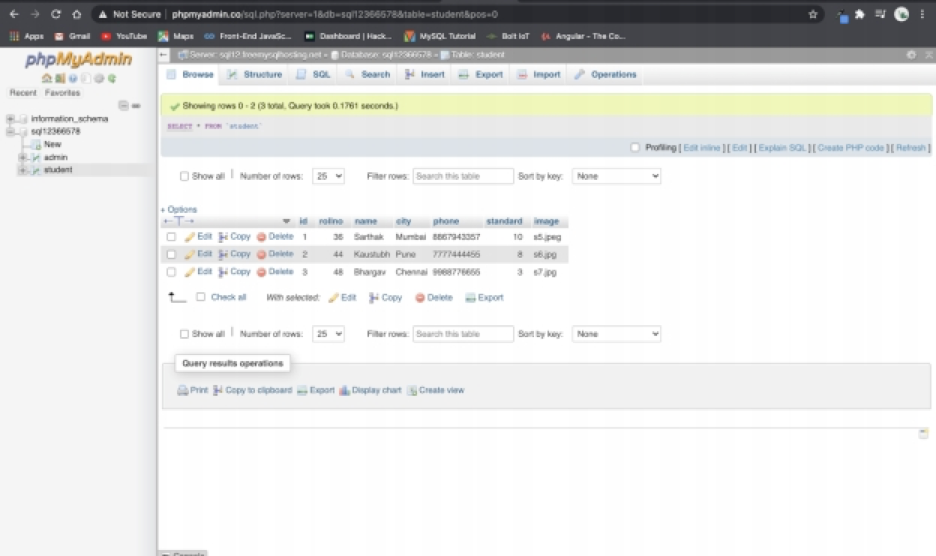Open the SQL tab
Image resolution: width=936 pixels, height=556 pixels.
[313, 75]
